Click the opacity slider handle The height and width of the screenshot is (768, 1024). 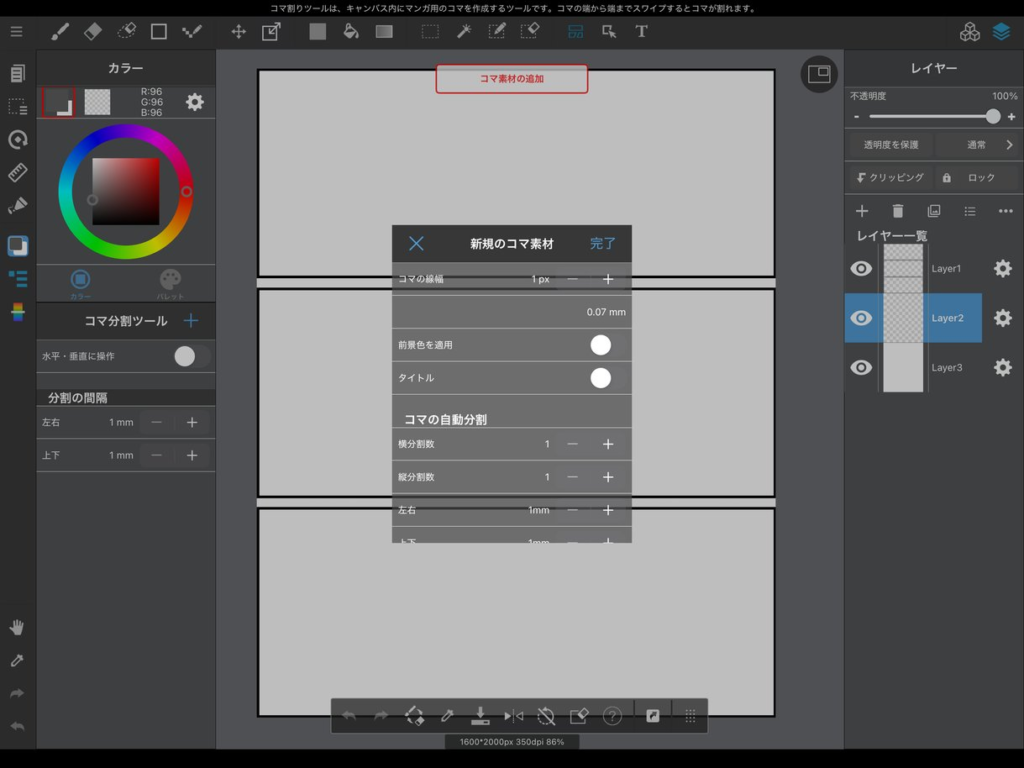(x=992, y=116)
